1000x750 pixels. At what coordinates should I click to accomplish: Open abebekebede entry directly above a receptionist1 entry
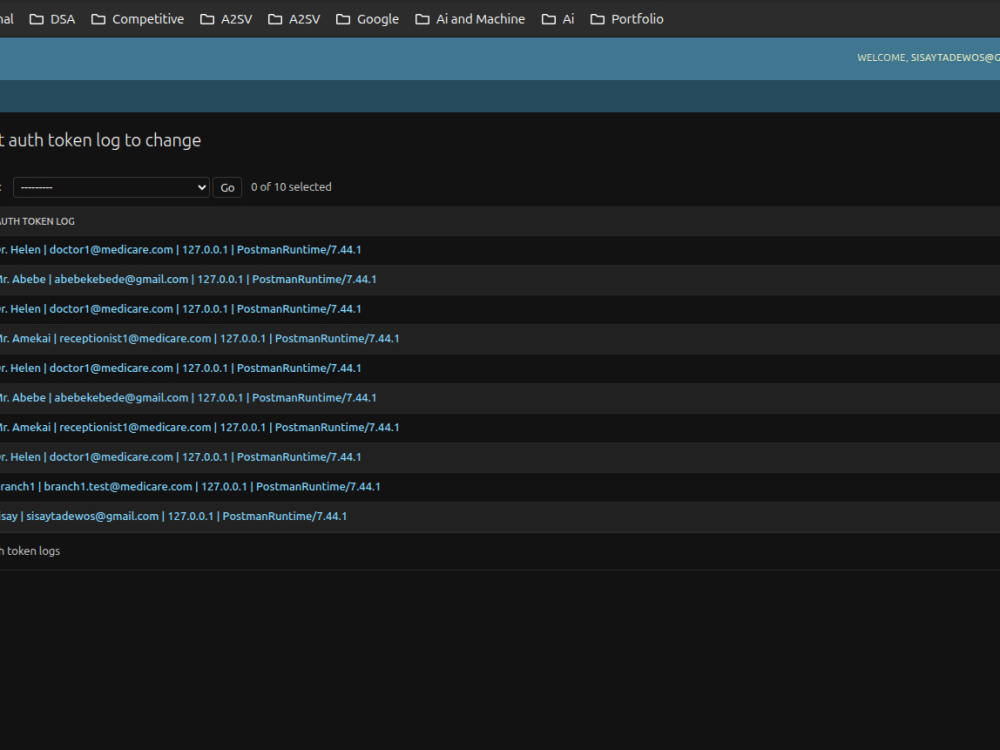coord(188,398)
